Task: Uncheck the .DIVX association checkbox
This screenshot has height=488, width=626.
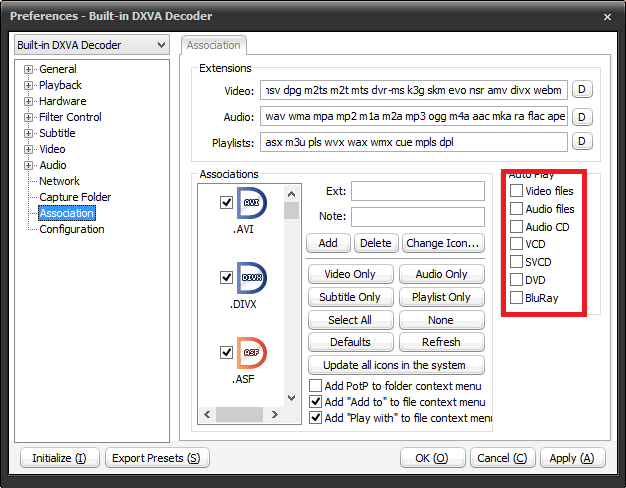Action: tap(226, 277)
